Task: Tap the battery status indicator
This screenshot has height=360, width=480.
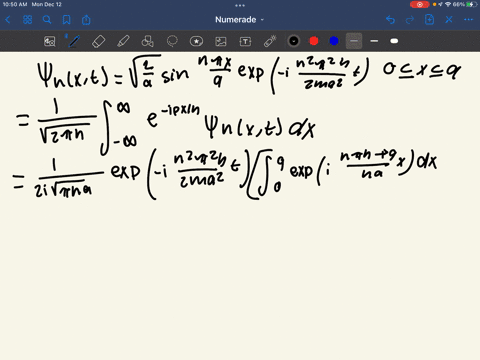Action: [471, 4]
